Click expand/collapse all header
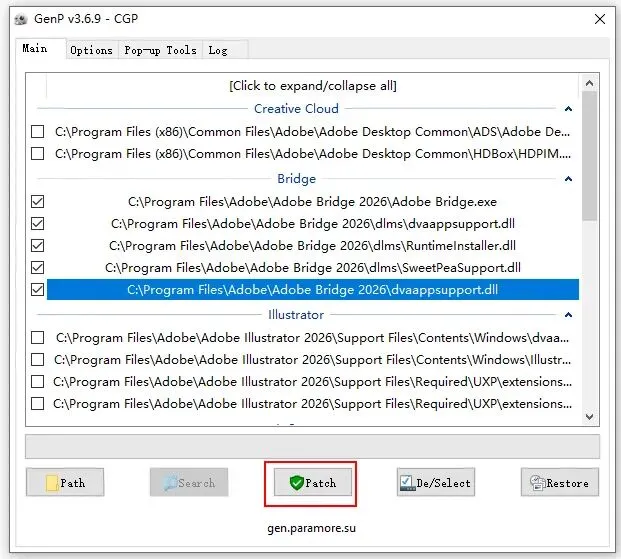 (312, 86)
